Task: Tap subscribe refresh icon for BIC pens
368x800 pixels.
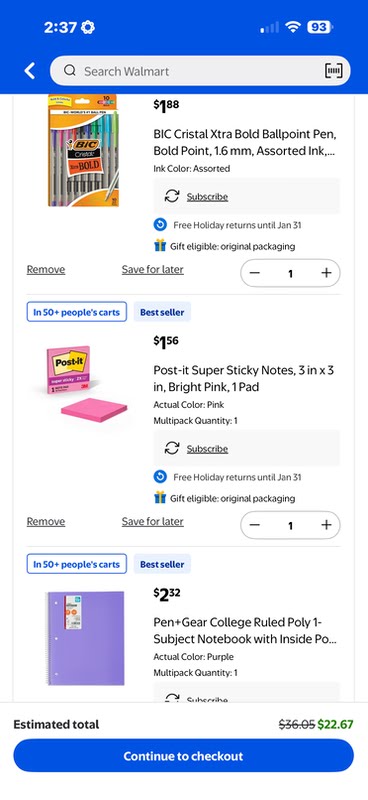Action: 172,196
